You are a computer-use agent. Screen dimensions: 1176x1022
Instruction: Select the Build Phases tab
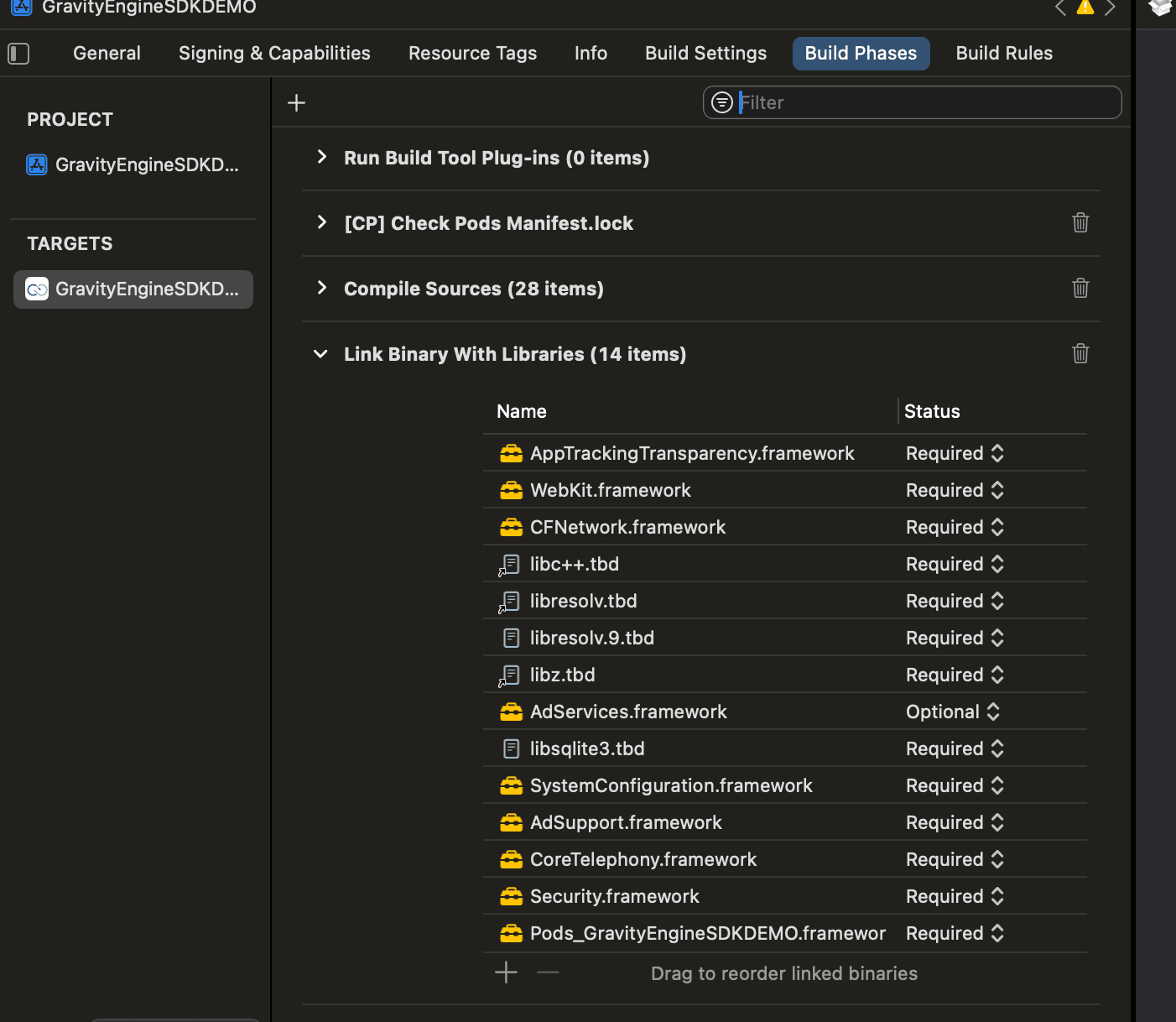[x=861, y=54]
